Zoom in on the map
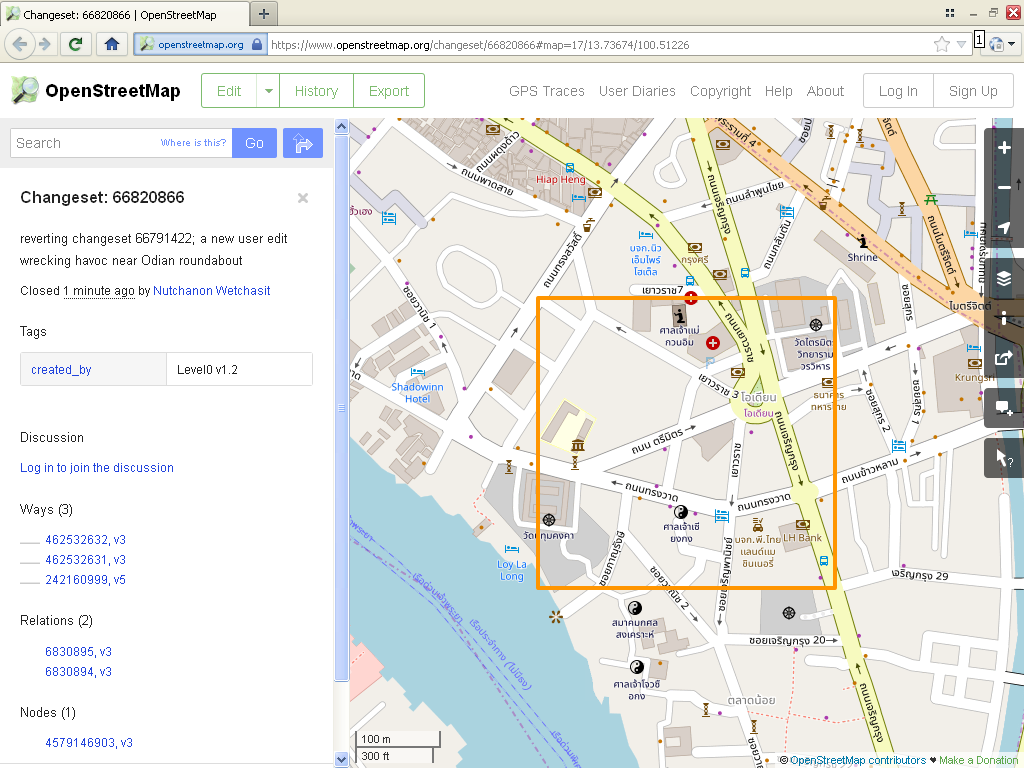 click(x=1004, y=148)
